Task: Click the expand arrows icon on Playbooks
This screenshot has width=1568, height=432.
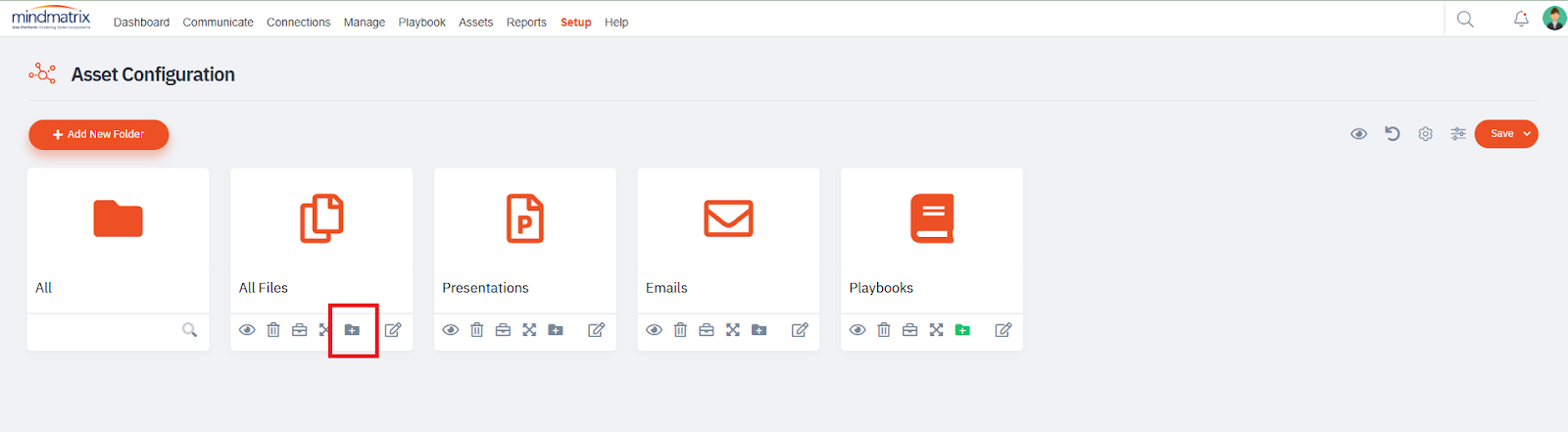Action: click(936, 330)
